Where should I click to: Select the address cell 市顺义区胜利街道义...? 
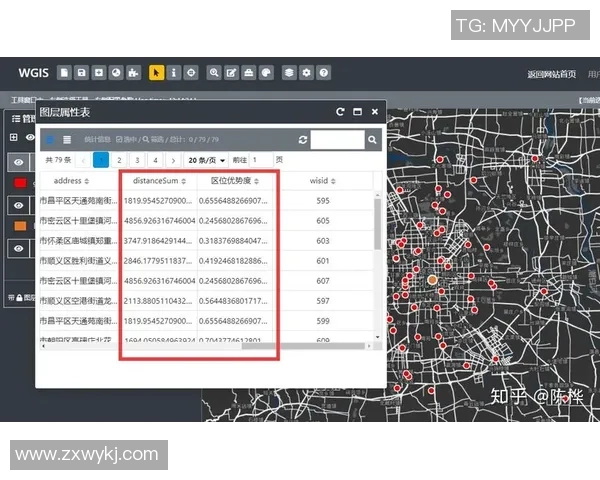tap(78, 261)
